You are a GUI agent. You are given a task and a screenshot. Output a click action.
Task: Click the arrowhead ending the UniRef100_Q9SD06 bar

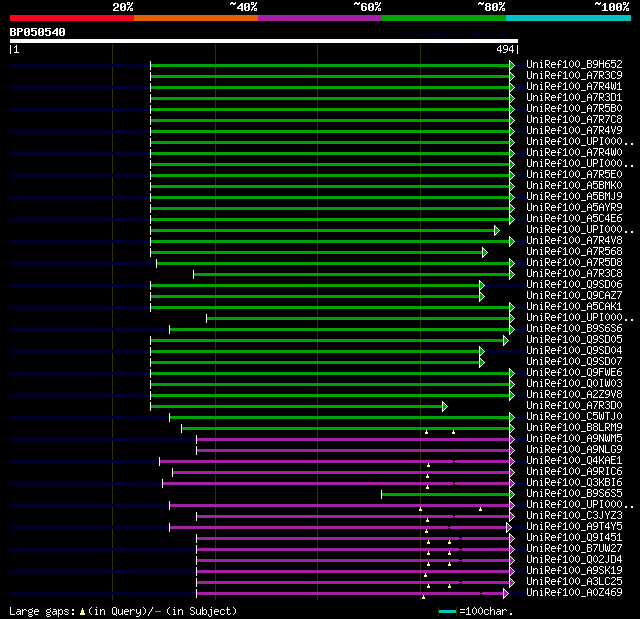[482, 285]
